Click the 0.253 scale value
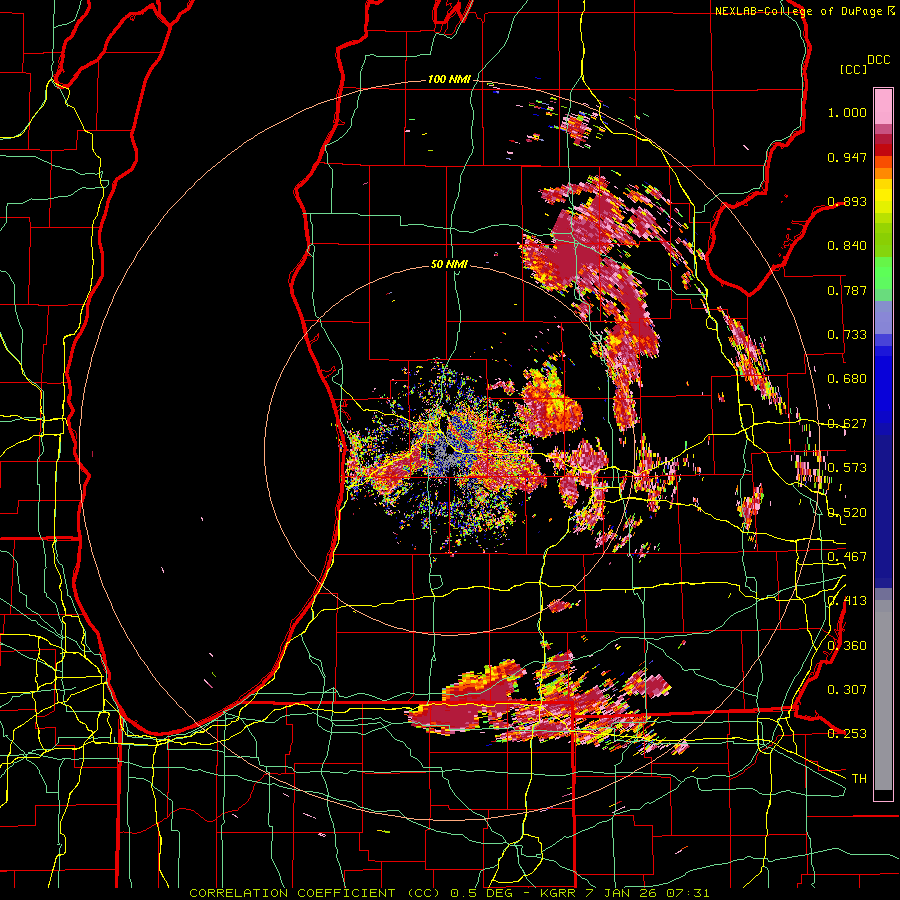Screen dimensions: 900x900 (847, 734)
